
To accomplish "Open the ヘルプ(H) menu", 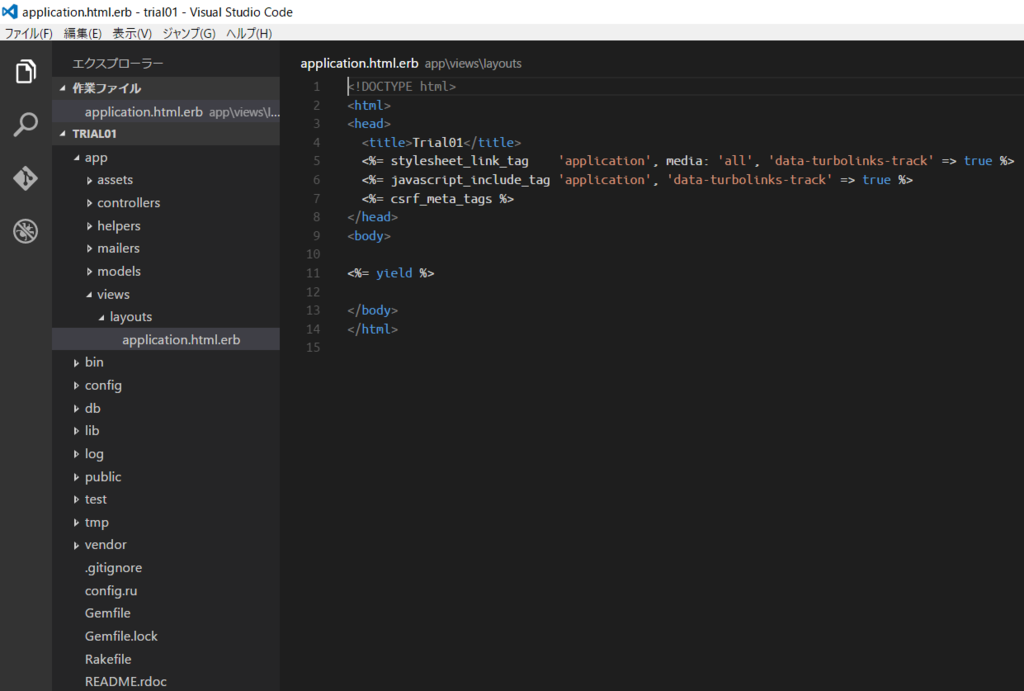I will (249, 33).
